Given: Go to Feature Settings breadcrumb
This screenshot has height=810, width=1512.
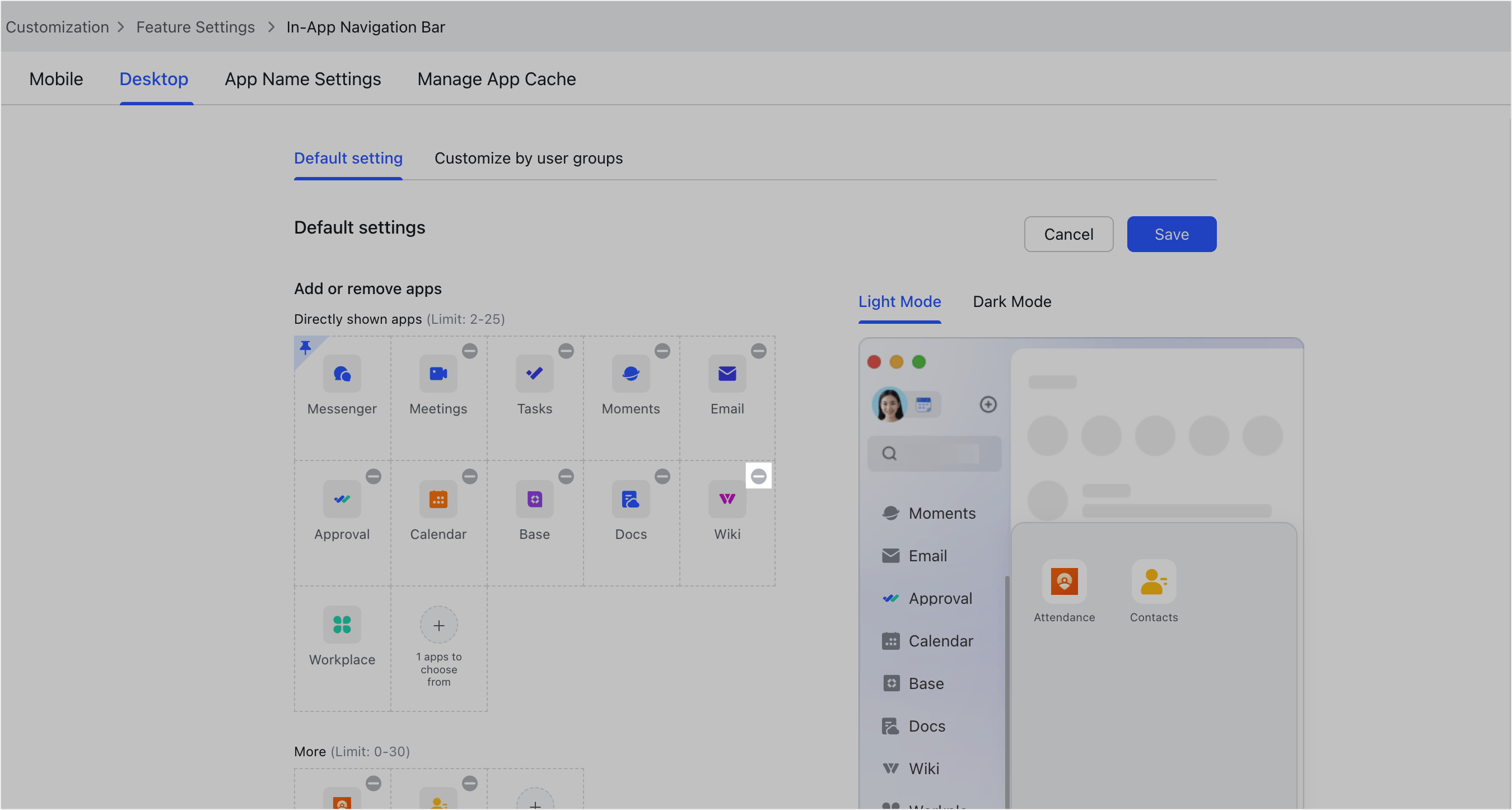Looking at the screenshot, I should [195, 27].
